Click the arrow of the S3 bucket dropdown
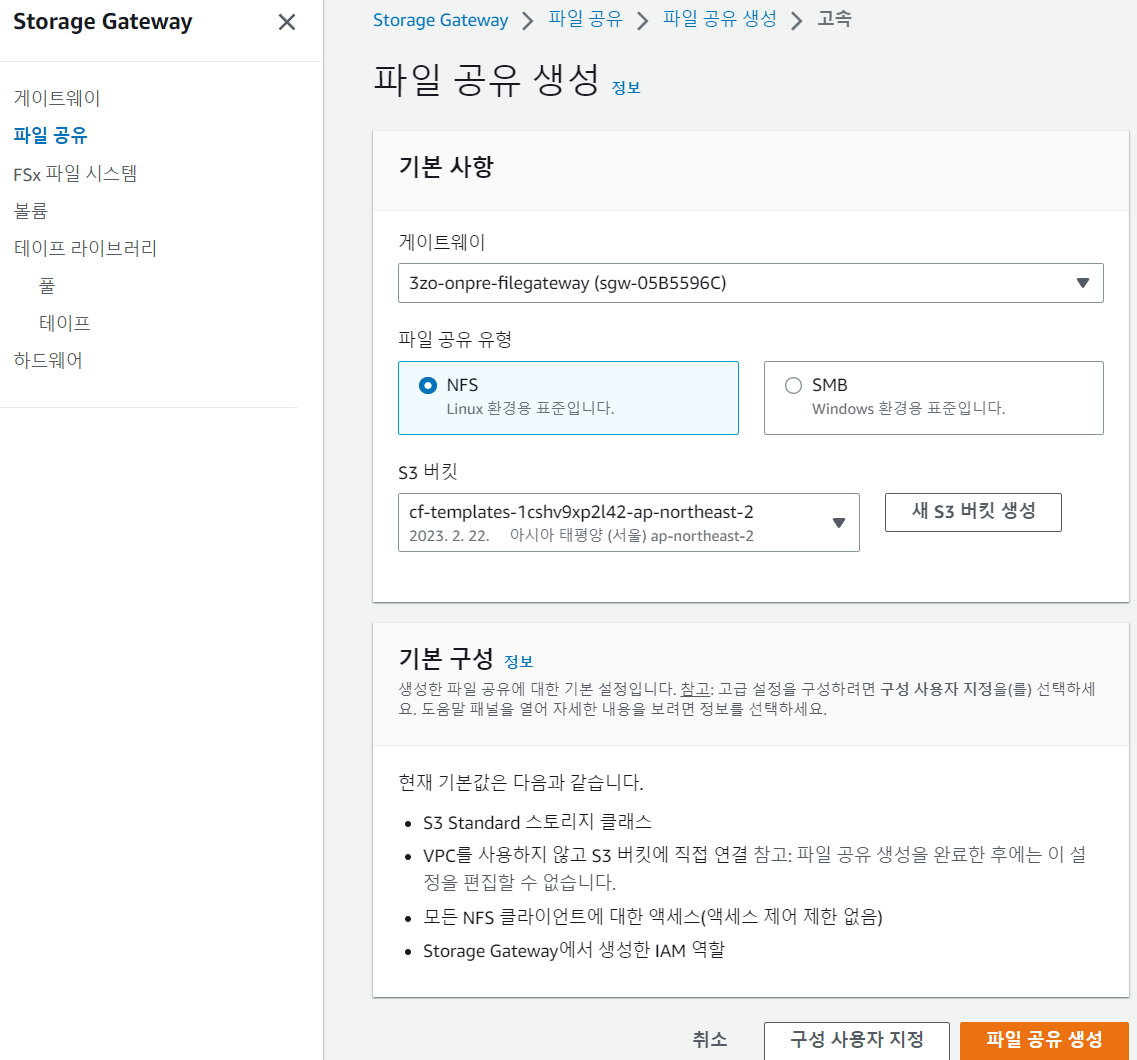The width and height of the screenshot is (1137, 1060). (x=839, y=523)
